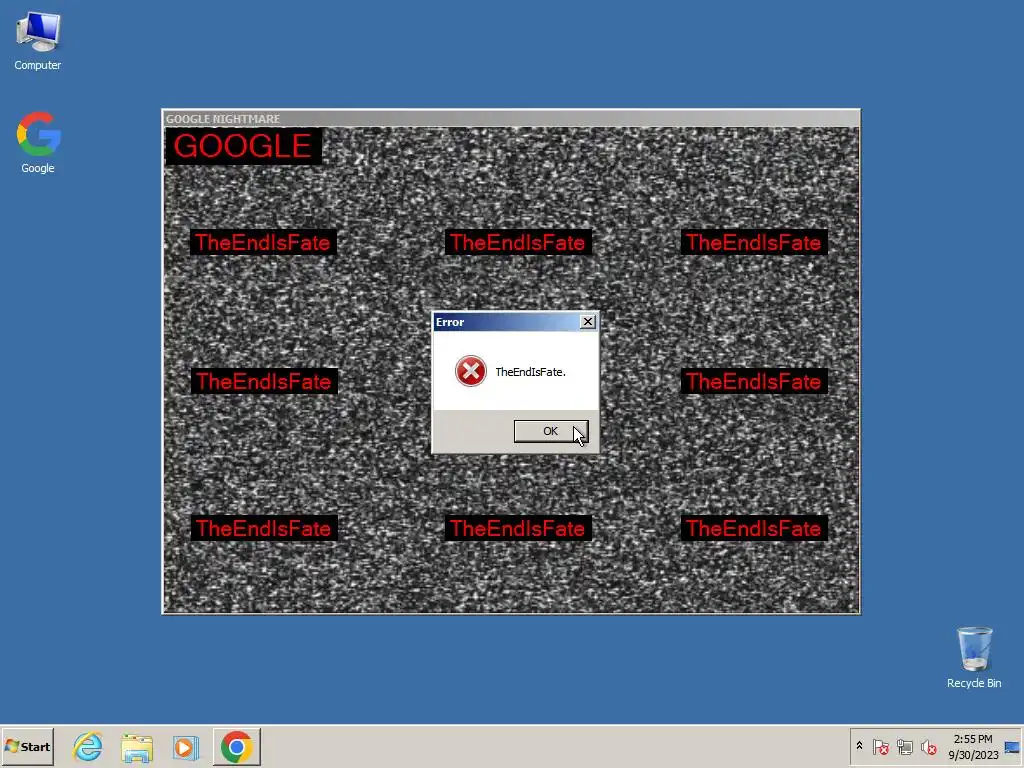Click the Show desktop button
Screen dimensions: 1024x768
1013,746
